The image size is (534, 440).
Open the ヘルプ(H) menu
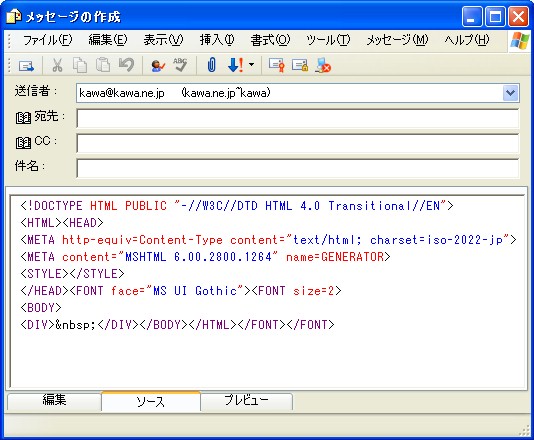(x=467, y=40)
